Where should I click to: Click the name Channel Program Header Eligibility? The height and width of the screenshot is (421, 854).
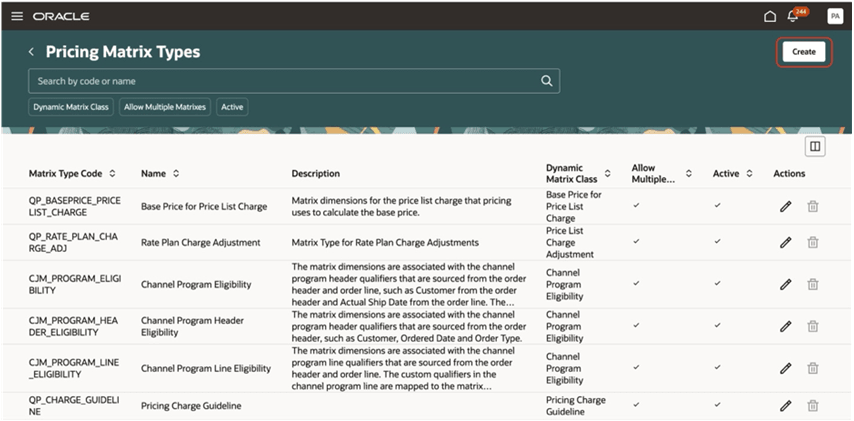point(192,326)
